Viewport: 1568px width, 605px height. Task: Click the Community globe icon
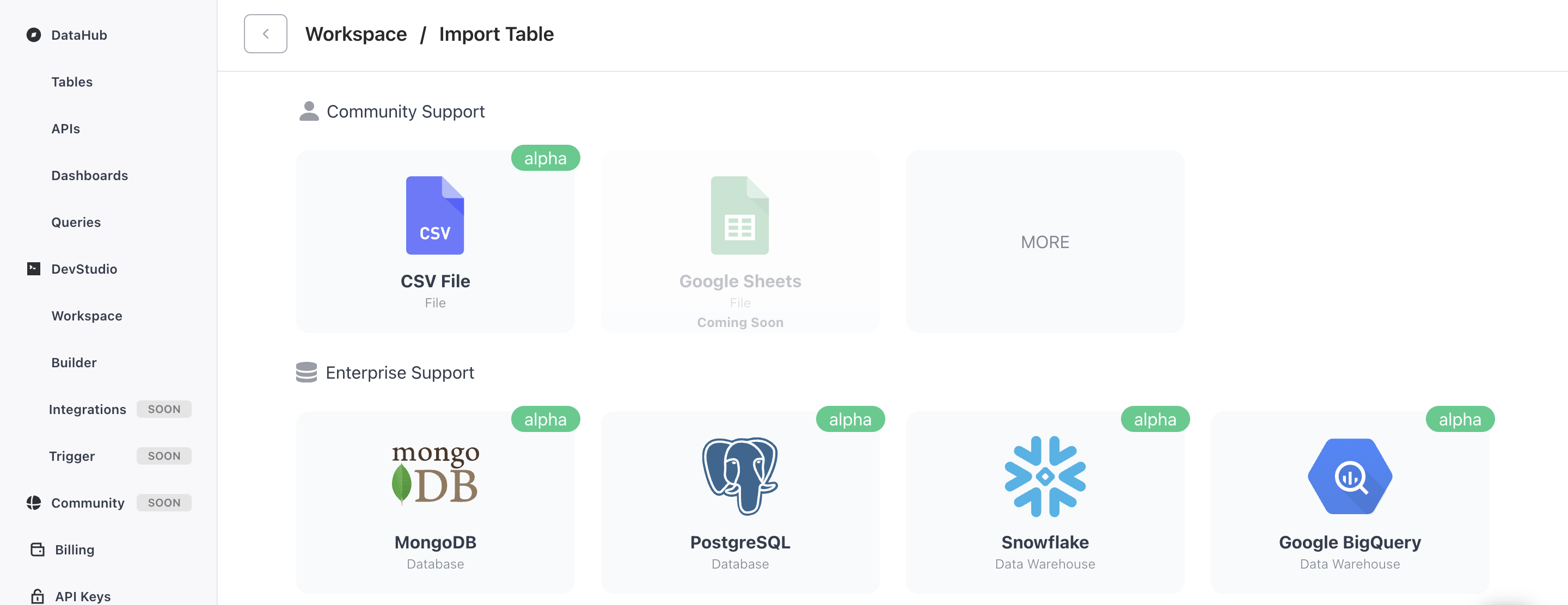pyautogui.click(x=33, y=503)
